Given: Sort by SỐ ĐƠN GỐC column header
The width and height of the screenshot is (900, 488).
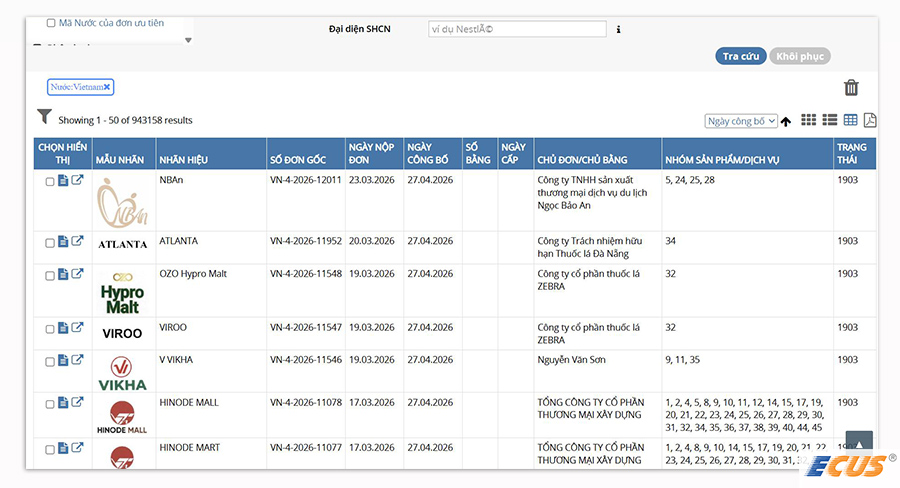Looking at the screenshot, I should click(298, 160).
